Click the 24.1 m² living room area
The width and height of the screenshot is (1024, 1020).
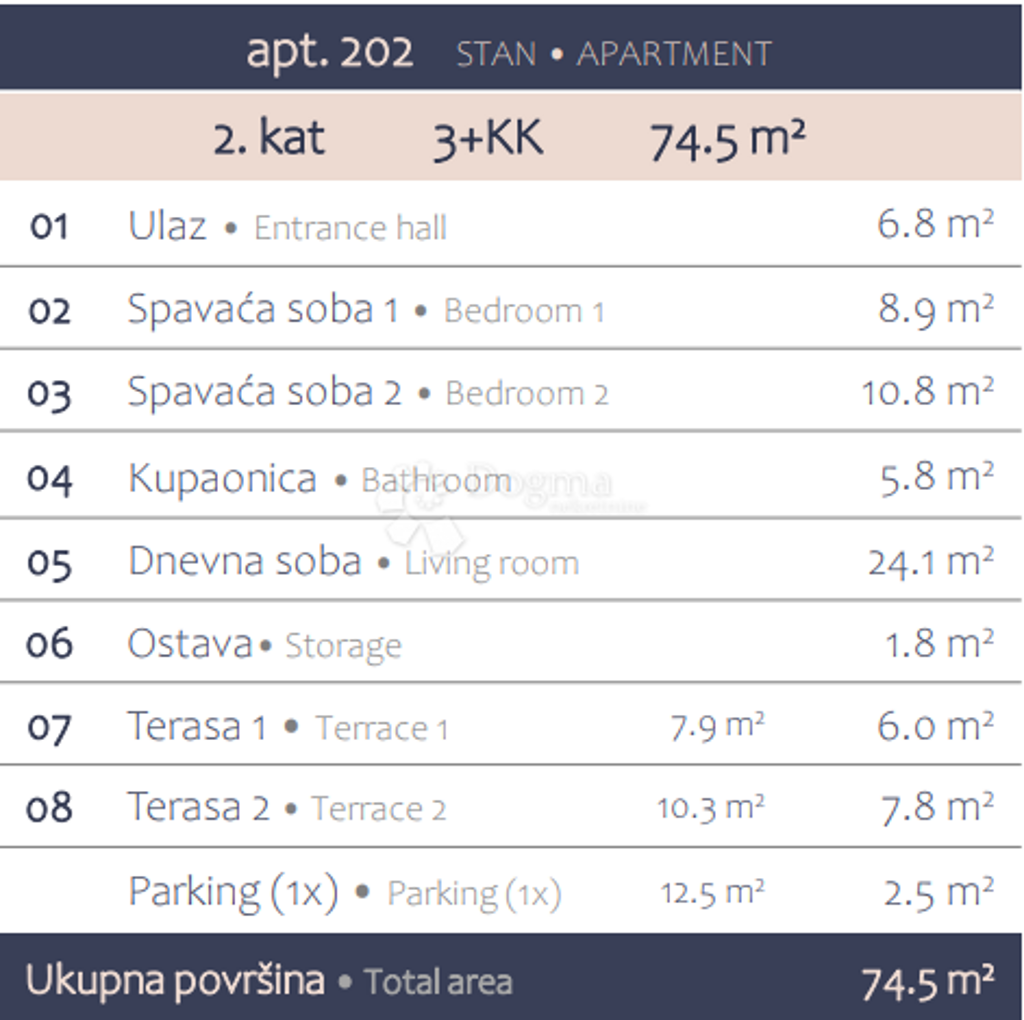[931, 561]
